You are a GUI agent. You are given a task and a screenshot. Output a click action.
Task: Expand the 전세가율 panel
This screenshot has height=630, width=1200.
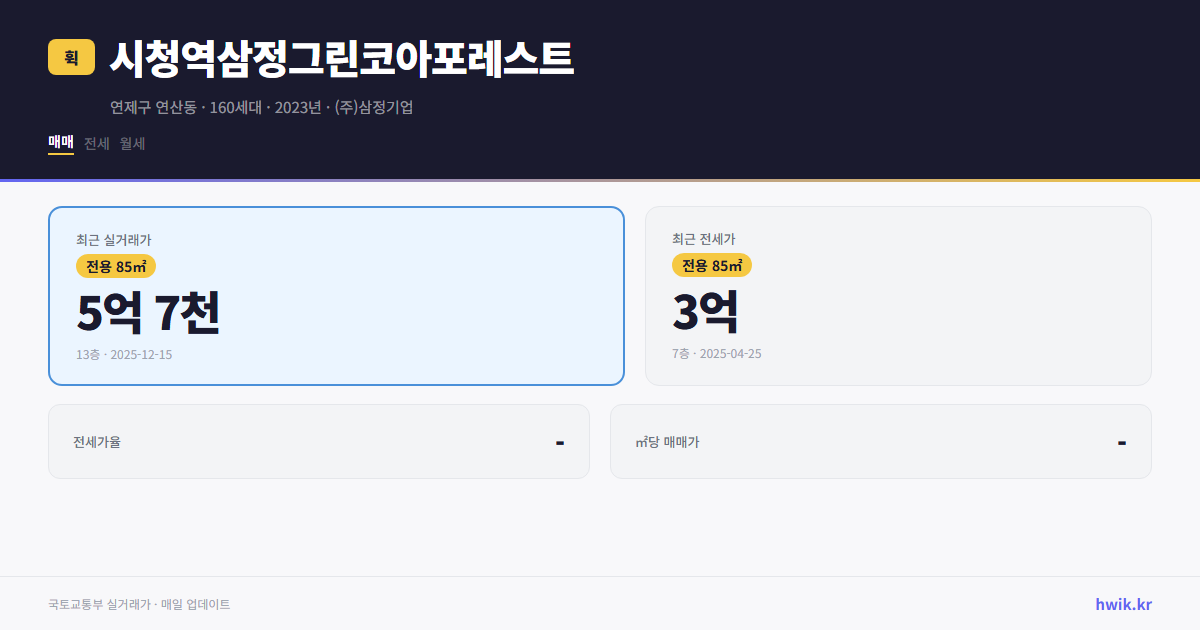tap(319, 441)
